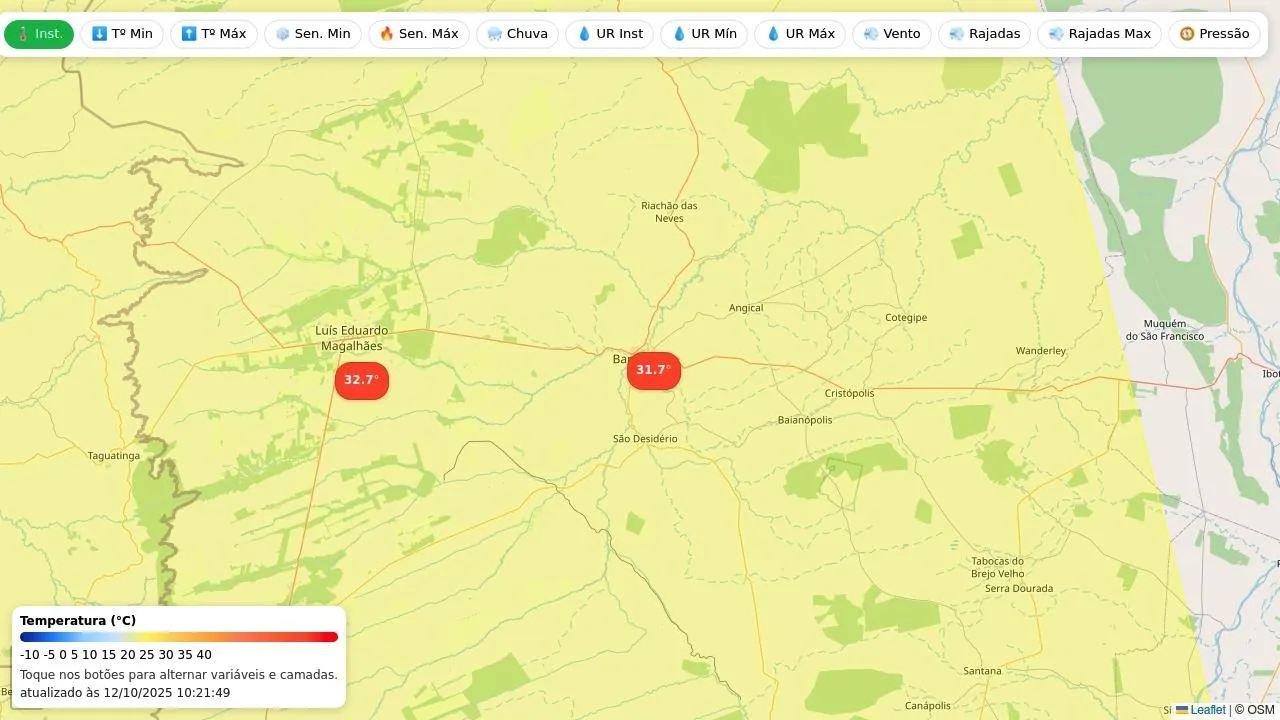Open the 32.7° station marker
Viewport: 1280px width, 720px height.
[361, 380]
